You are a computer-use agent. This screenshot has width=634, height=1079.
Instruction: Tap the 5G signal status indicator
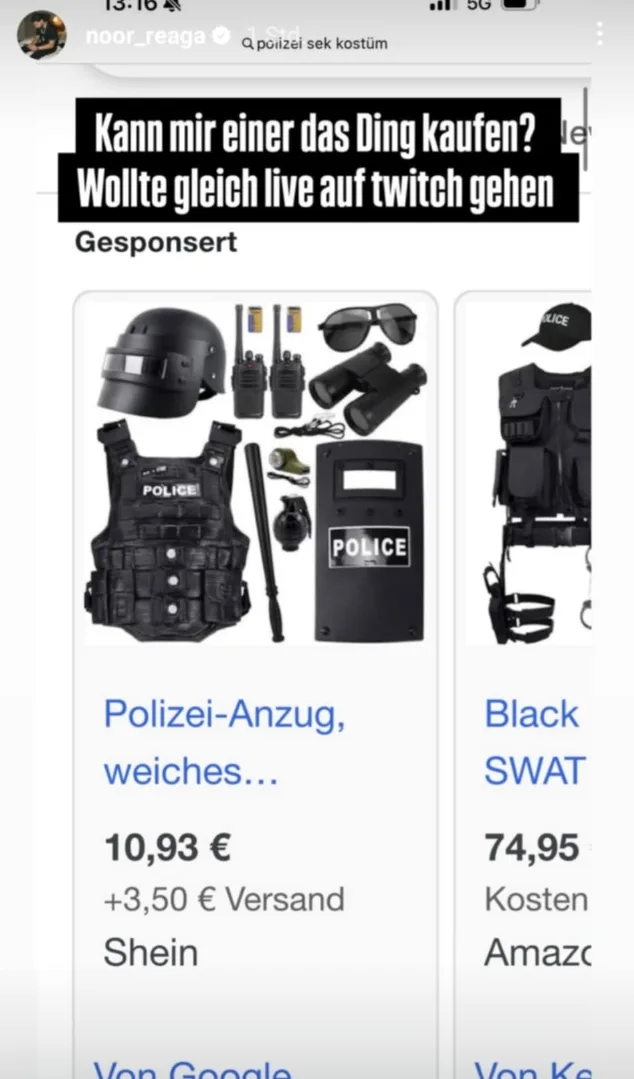[x=478, y=6]
